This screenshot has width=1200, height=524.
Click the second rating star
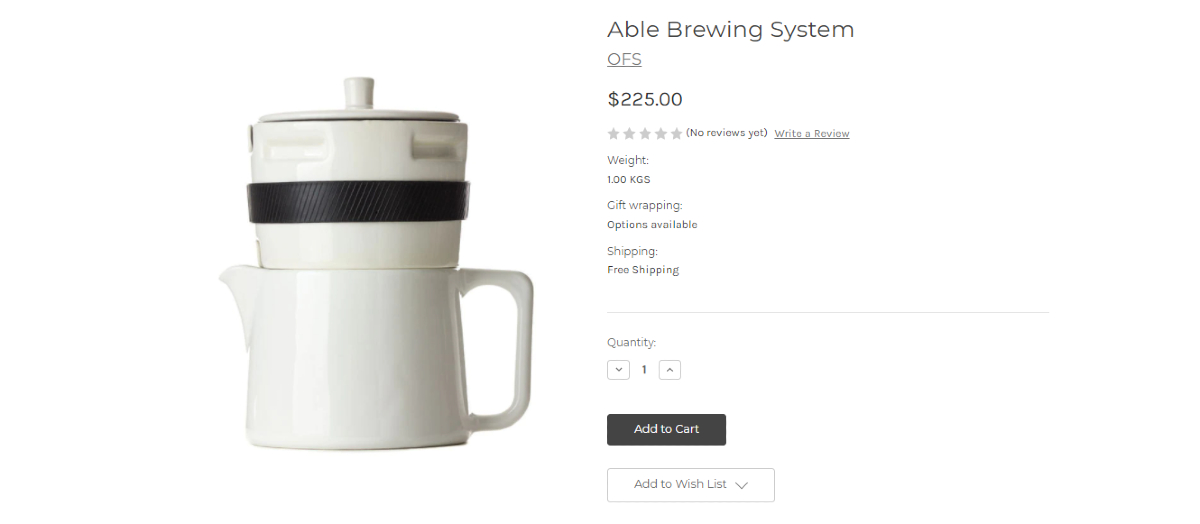click(630, 134)
